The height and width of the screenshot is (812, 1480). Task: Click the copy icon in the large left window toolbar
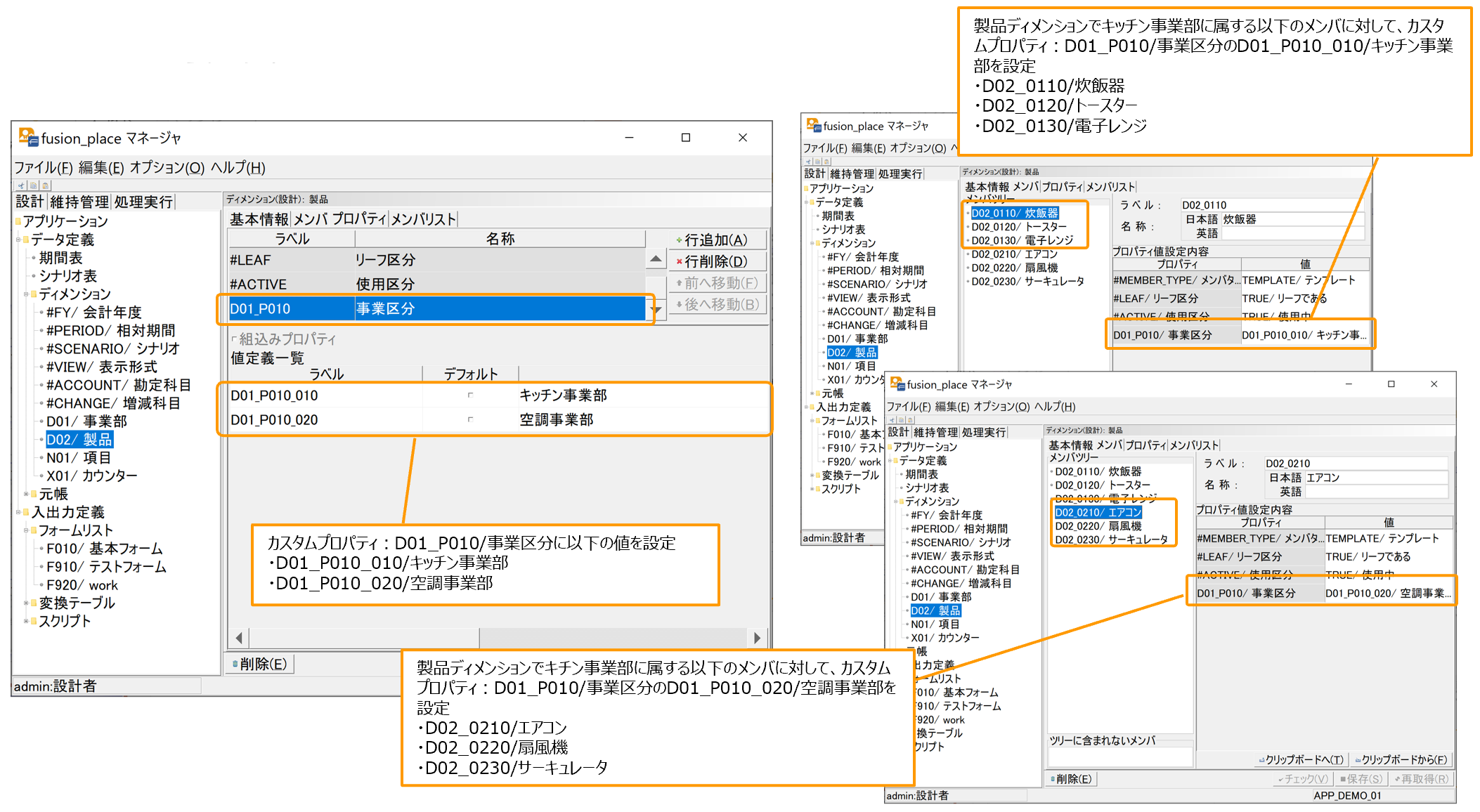point(33,185)
